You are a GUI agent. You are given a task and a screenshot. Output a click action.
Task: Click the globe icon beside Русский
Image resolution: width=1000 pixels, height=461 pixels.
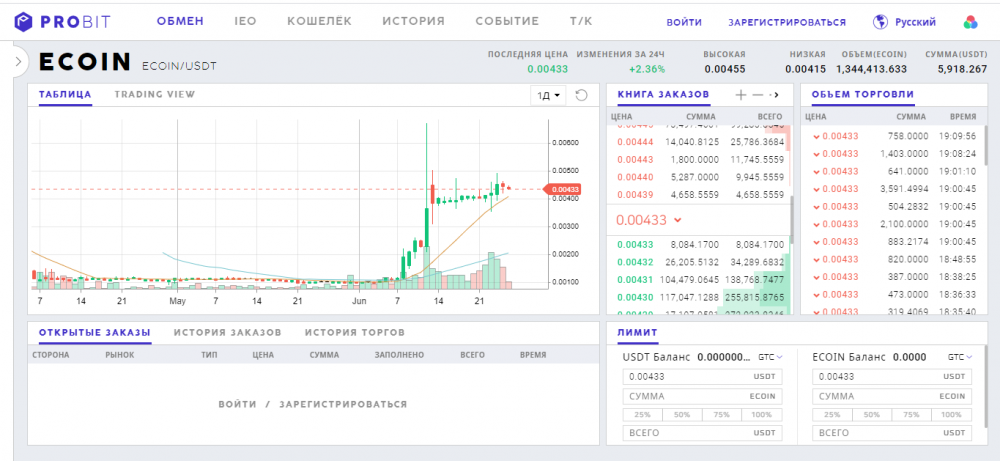881,21
